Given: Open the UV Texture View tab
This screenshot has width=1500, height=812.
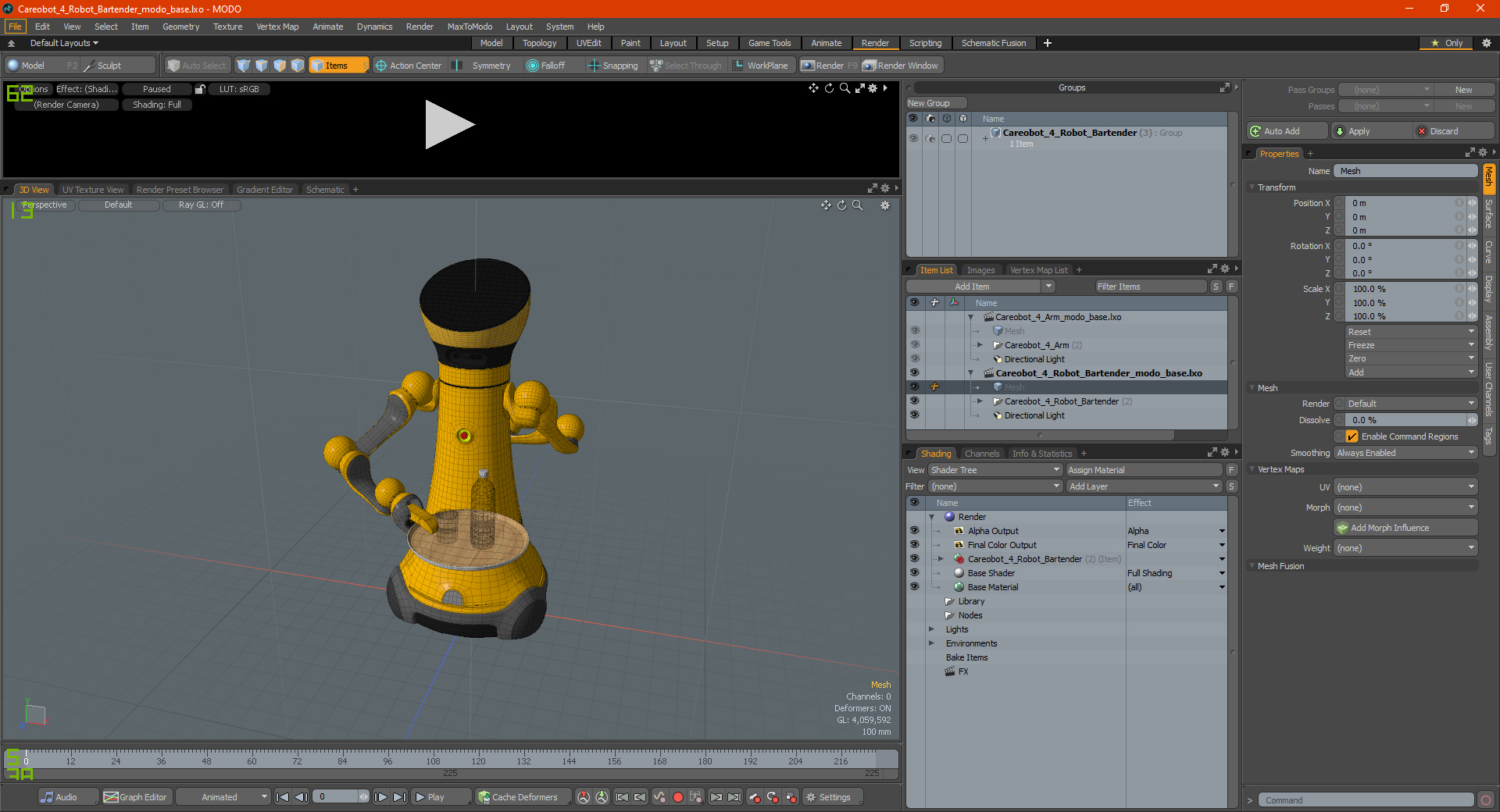Looking at the screenshot, I should point(93,190).
